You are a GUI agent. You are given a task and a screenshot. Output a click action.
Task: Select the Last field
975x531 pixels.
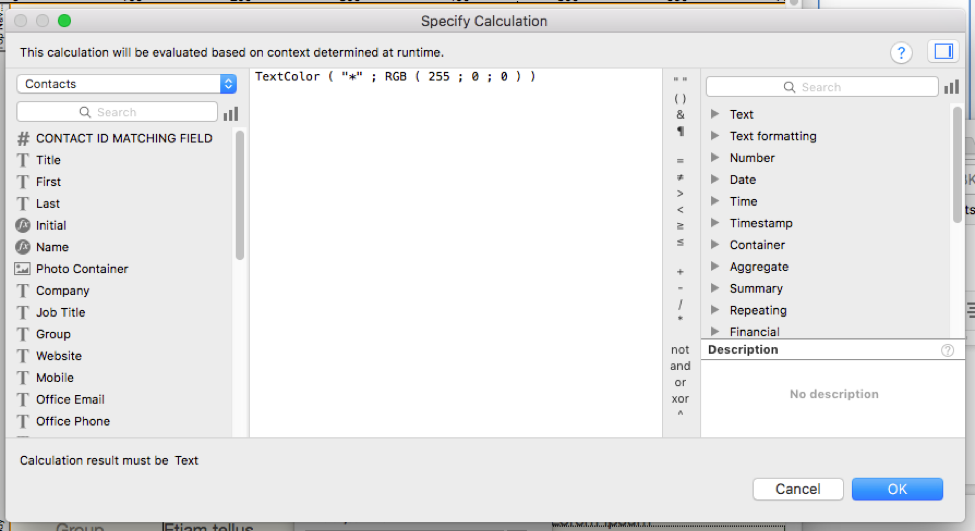tap(47, 203)
